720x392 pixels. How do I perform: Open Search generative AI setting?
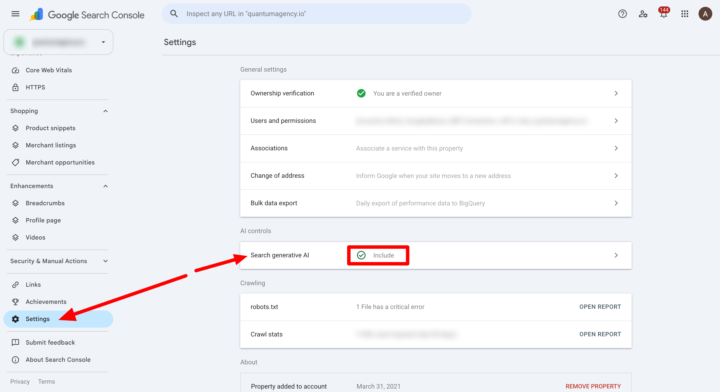point(436,255)
